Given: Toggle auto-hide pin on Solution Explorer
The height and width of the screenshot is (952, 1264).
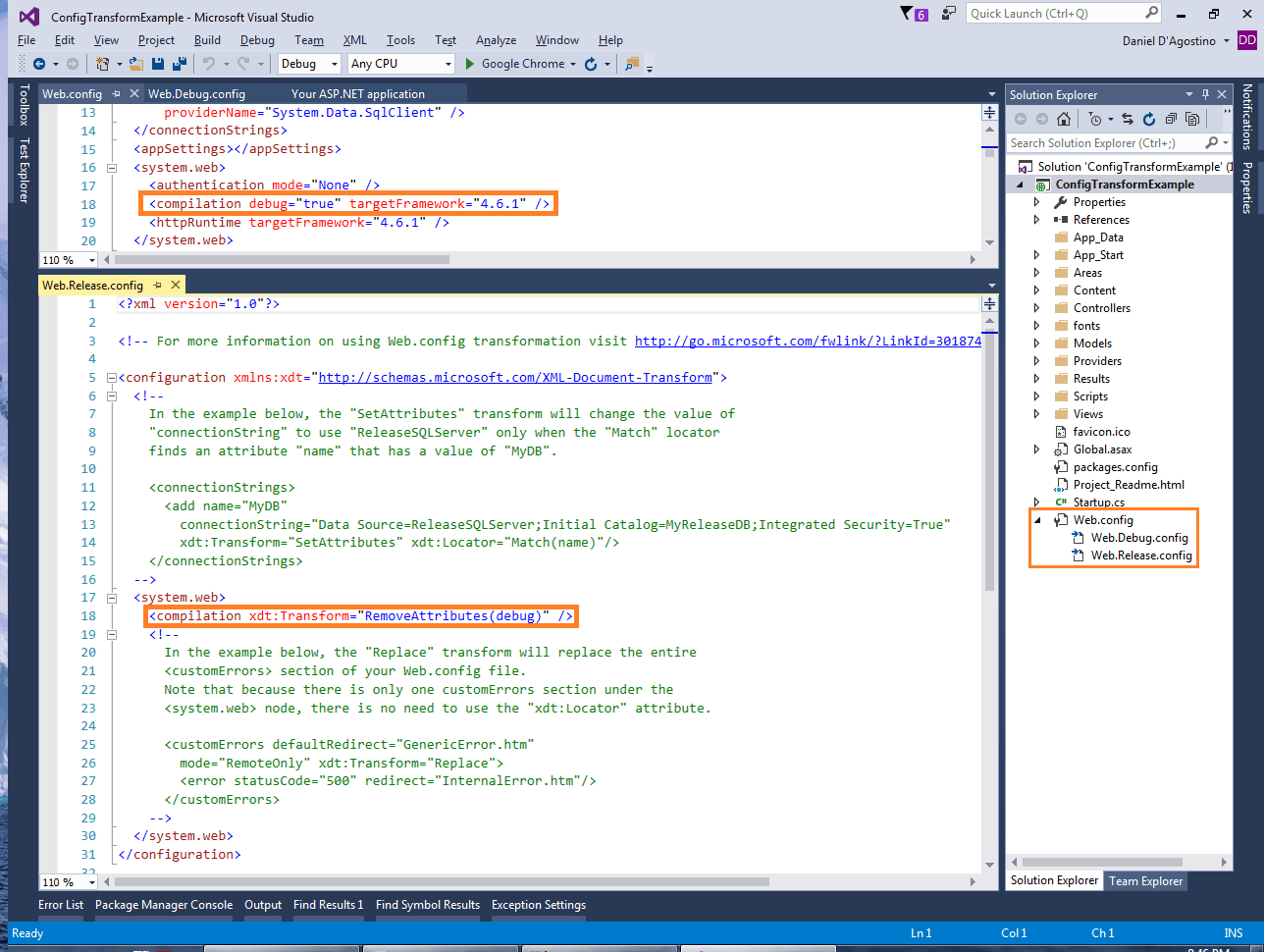Looking at the screenshot, I should (1205, 94).
